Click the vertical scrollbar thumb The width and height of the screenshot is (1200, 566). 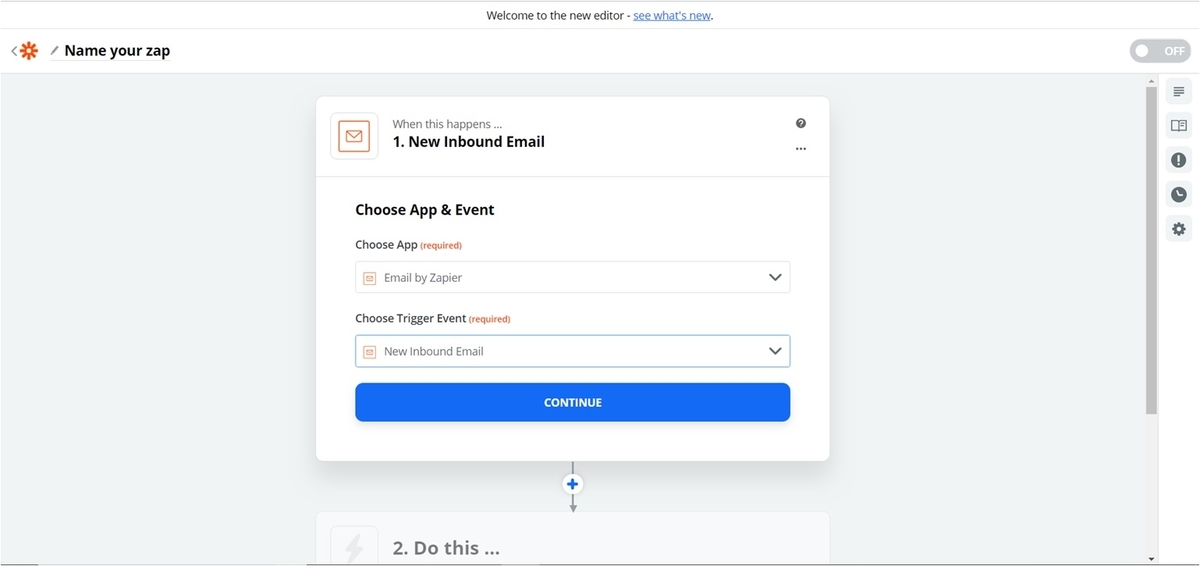point(1151,250)
